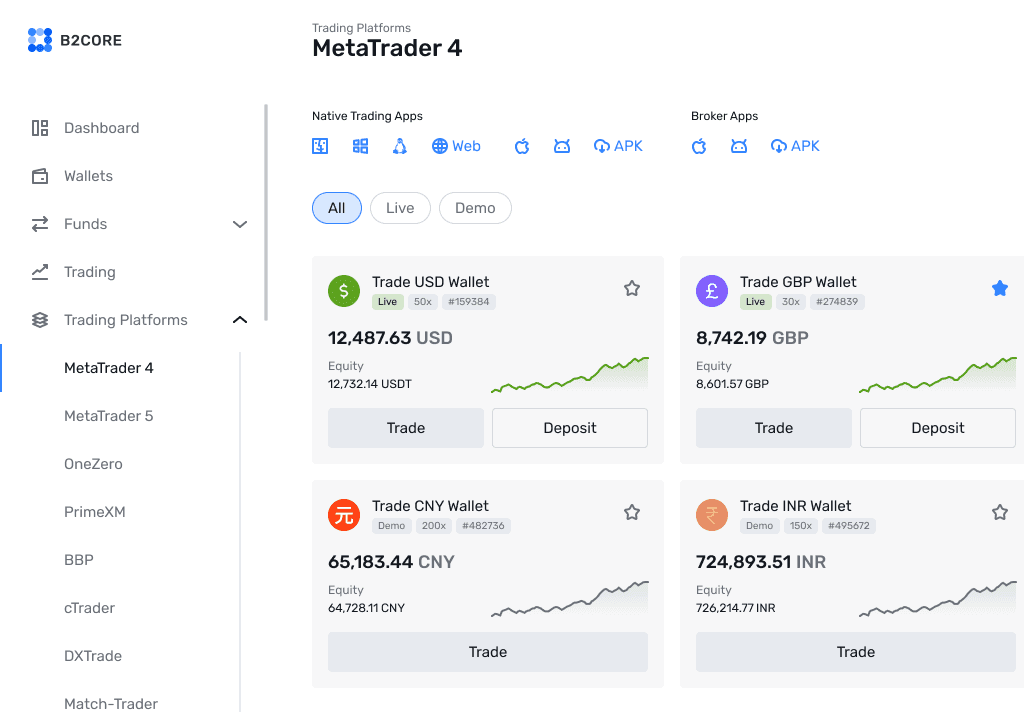Click the Apple icon under Broker Apps
The height and width of the screenshot is (717, 1024).
coord(698,146)
